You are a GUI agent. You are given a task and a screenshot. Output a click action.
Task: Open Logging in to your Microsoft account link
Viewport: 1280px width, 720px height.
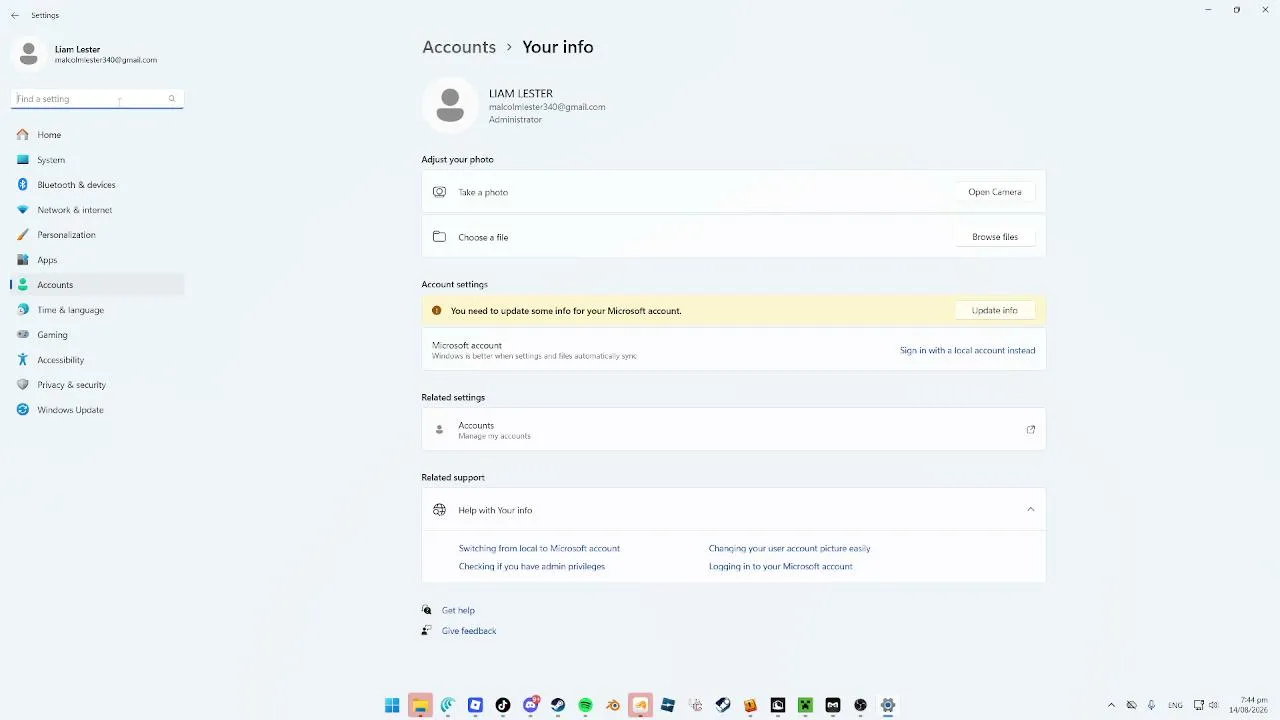[781, 566]
